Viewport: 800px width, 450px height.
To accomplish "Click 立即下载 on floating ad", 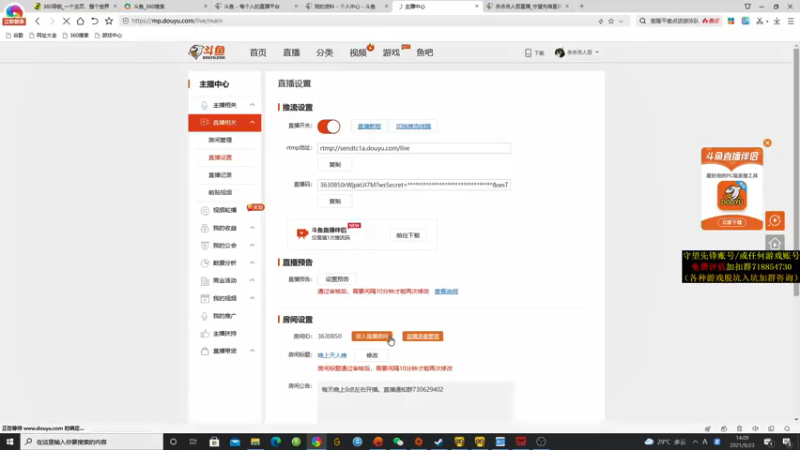I will coord(732,222).
